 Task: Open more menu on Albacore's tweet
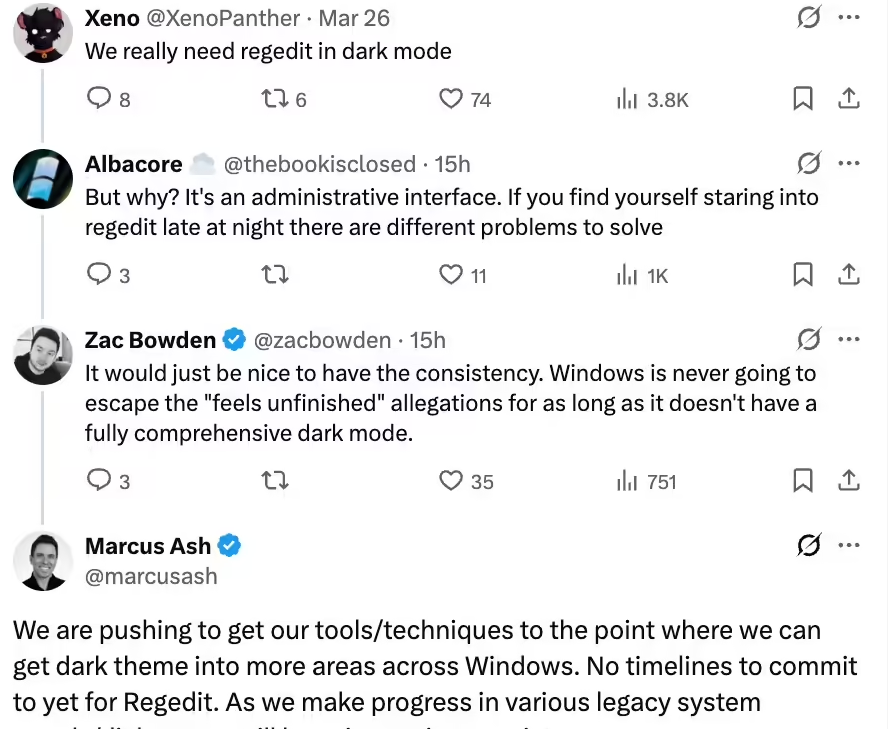point(848,163)
